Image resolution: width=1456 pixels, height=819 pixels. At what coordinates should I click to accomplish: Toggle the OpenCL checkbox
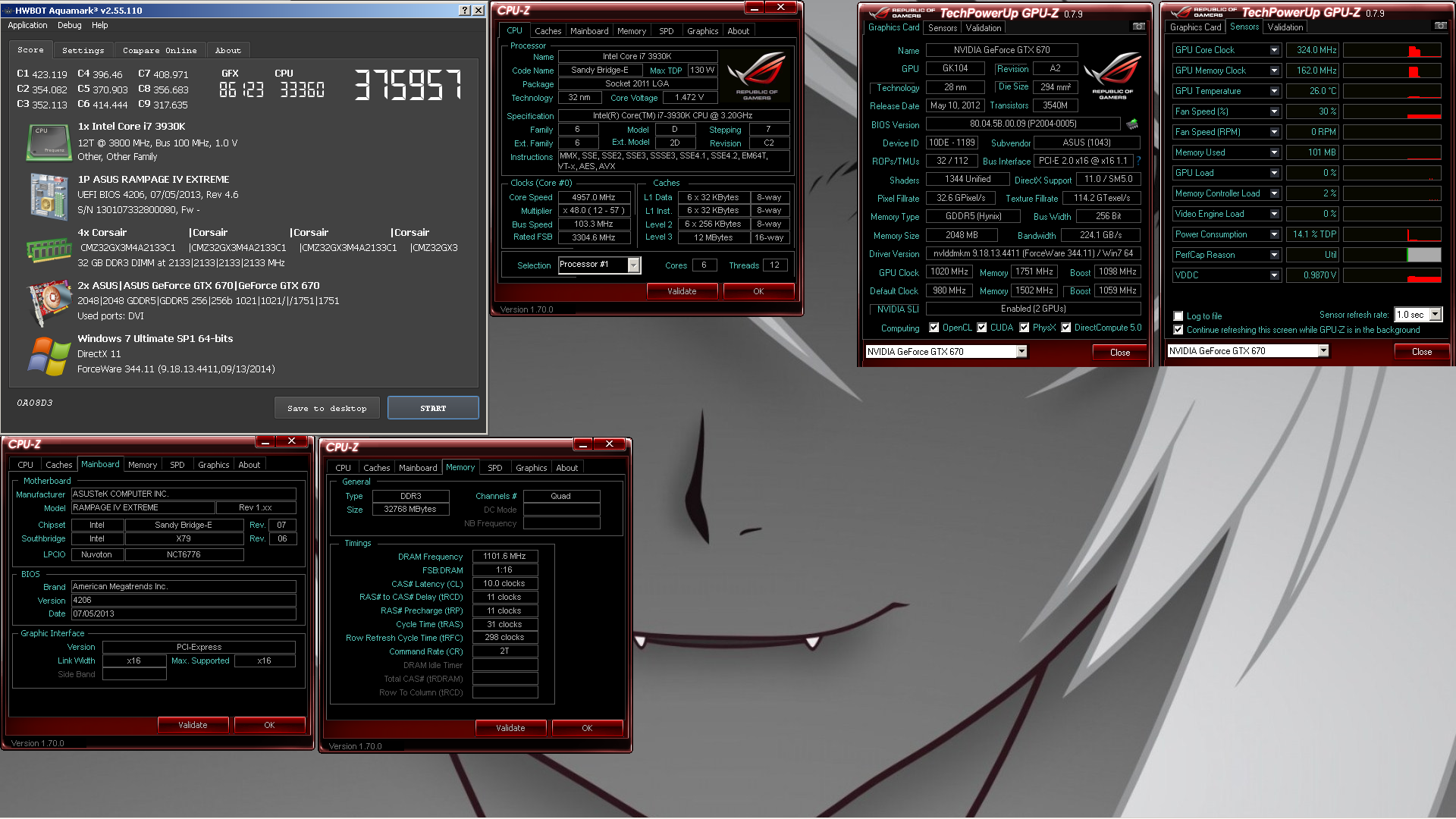[x=934, y=328]
